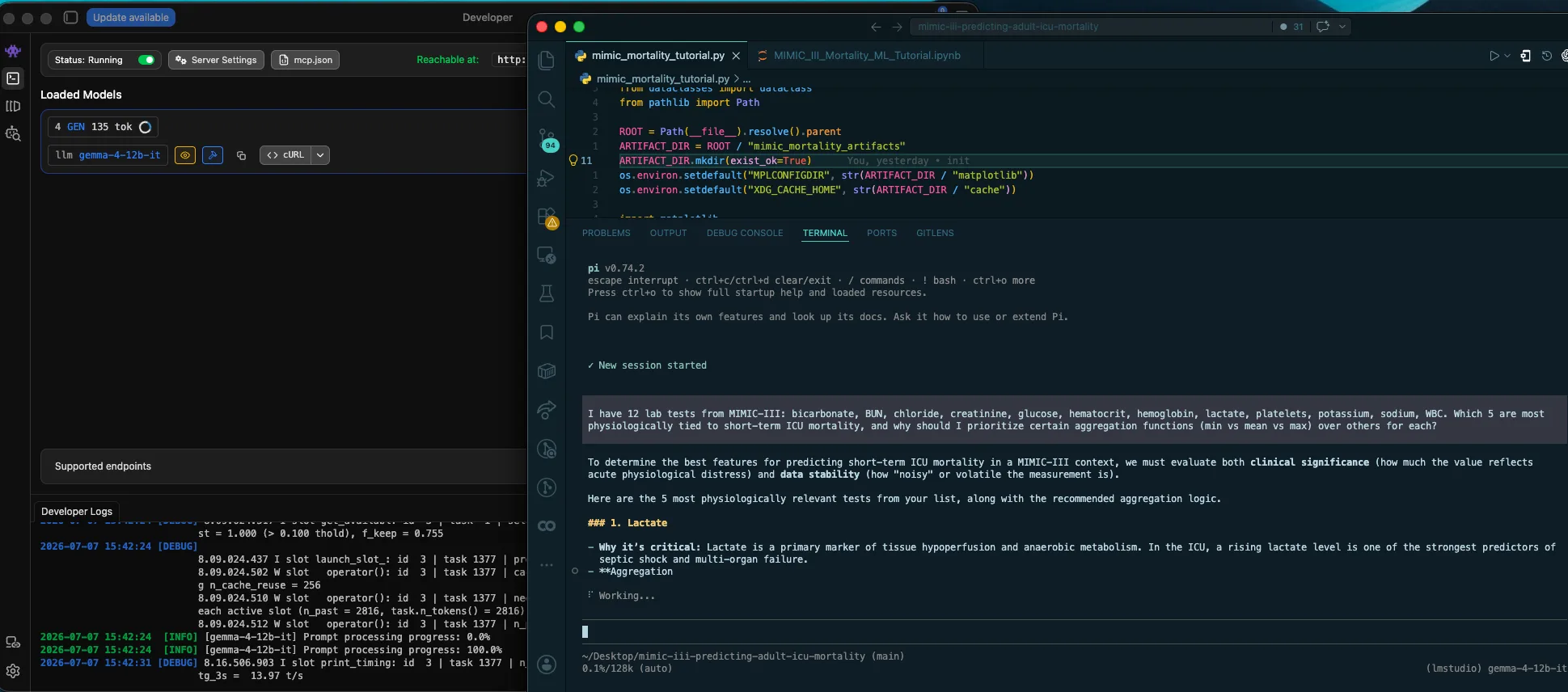Viewport: 1568px width, 692px height.
Task: Open the VS Code Explorer icon
Action: point(547,61)
